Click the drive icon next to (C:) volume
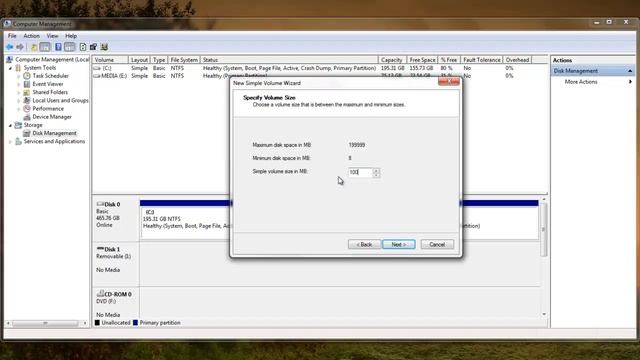640x360 pixels. coord(97,68)
